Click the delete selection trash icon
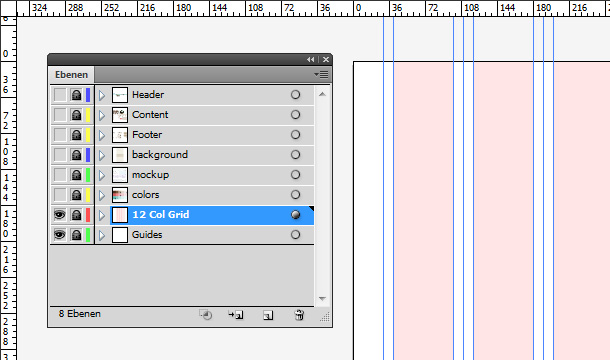 pyautogui.click(x=299, y=314)
